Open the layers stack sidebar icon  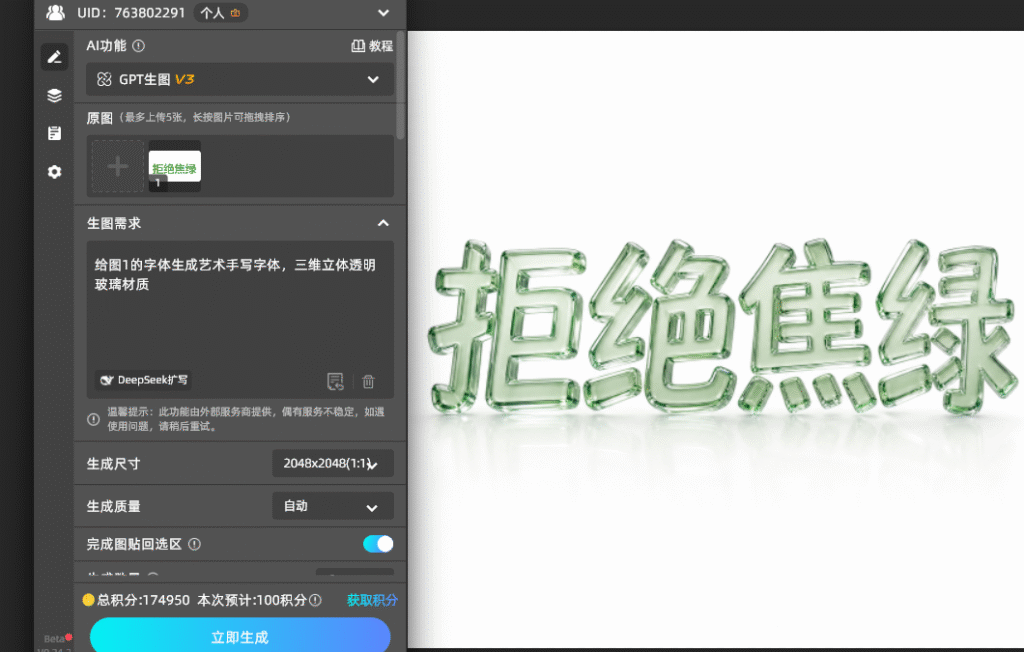54,95
